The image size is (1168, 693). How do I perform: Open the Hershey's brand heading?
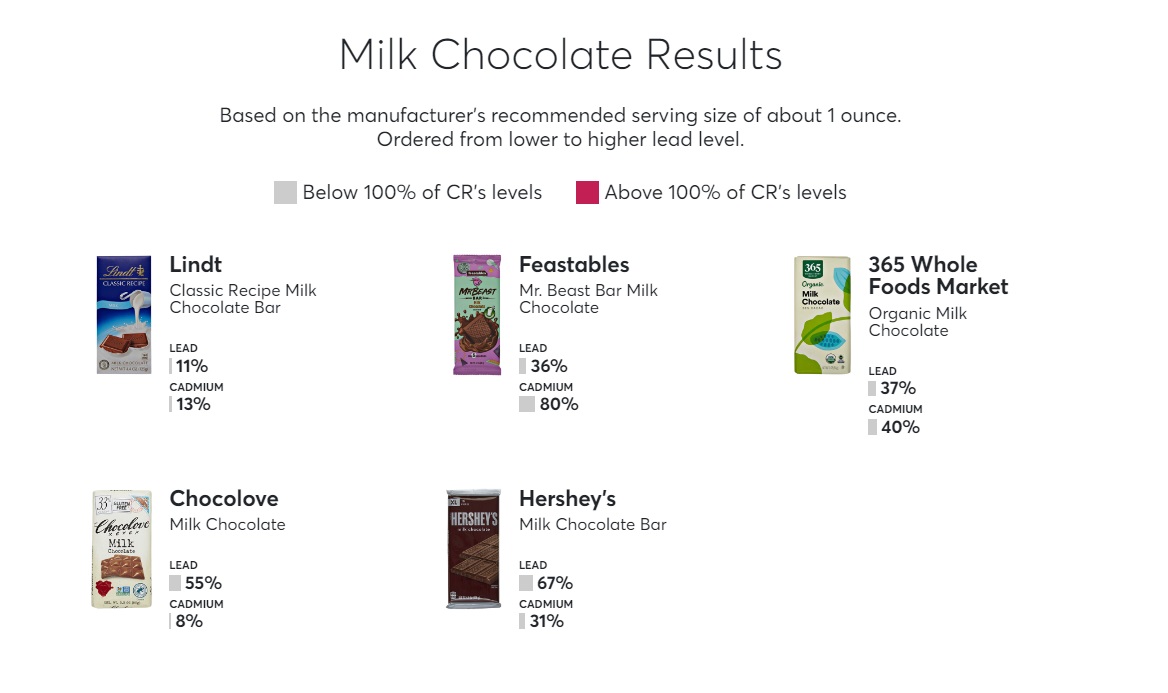567,499
